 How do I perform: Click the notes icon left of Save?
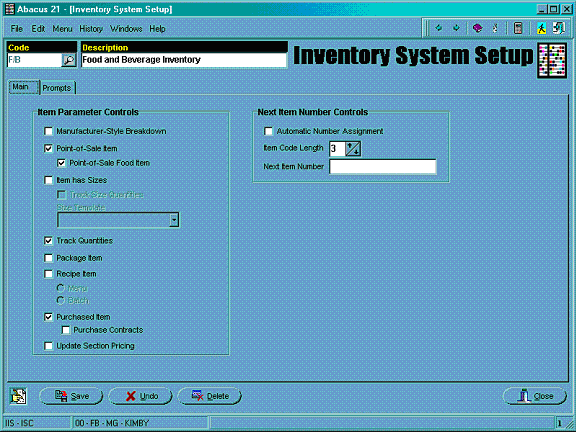point(18,396)
